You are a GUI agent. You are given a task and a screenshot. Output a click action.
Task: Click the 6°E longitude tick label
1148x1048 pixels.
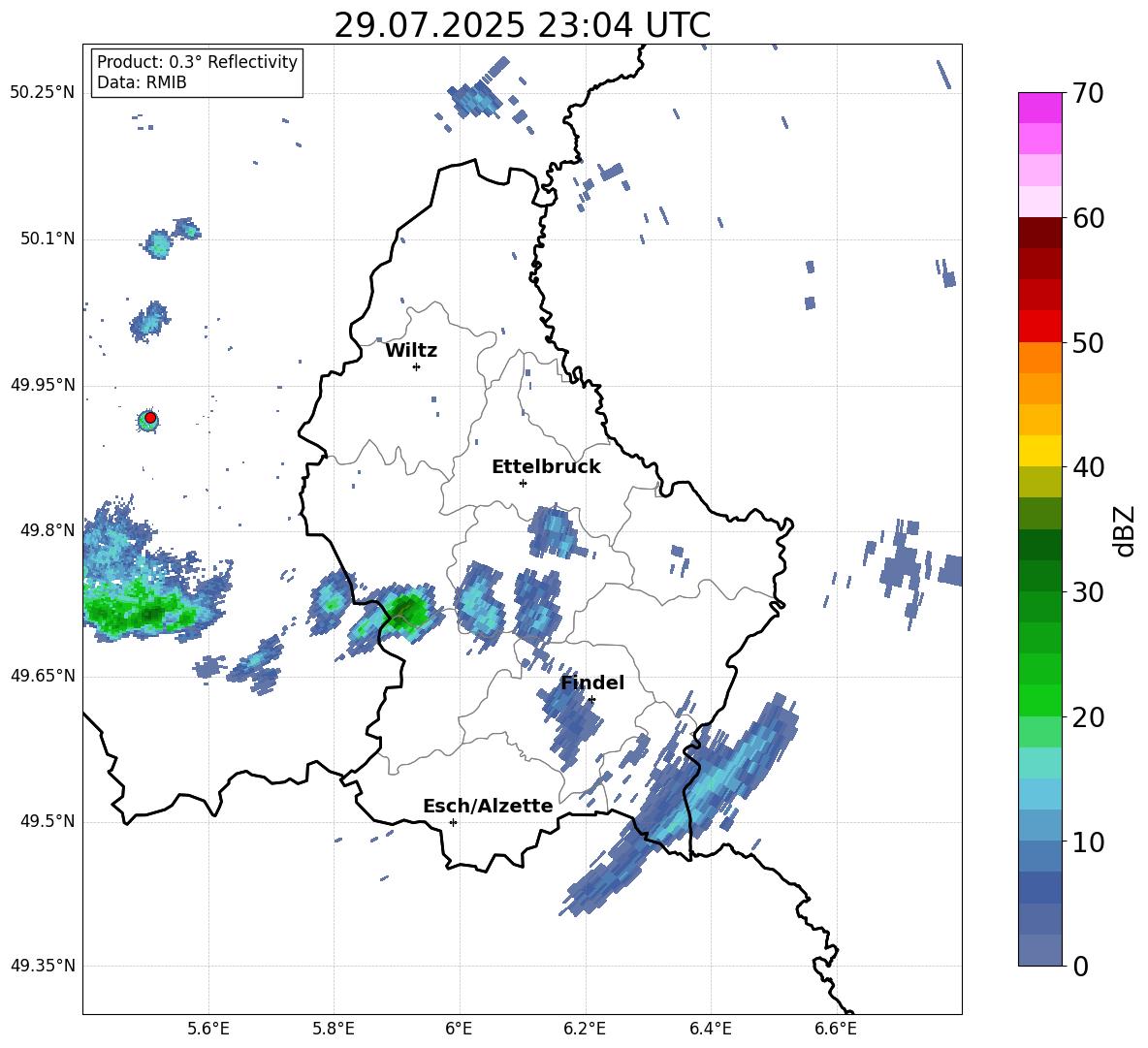coord(459,1029)
